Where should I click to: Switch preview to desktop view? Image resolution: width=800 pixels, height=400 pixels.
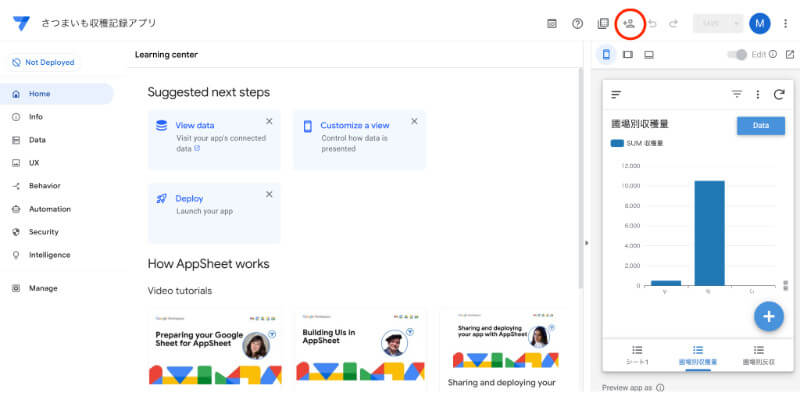649,54
